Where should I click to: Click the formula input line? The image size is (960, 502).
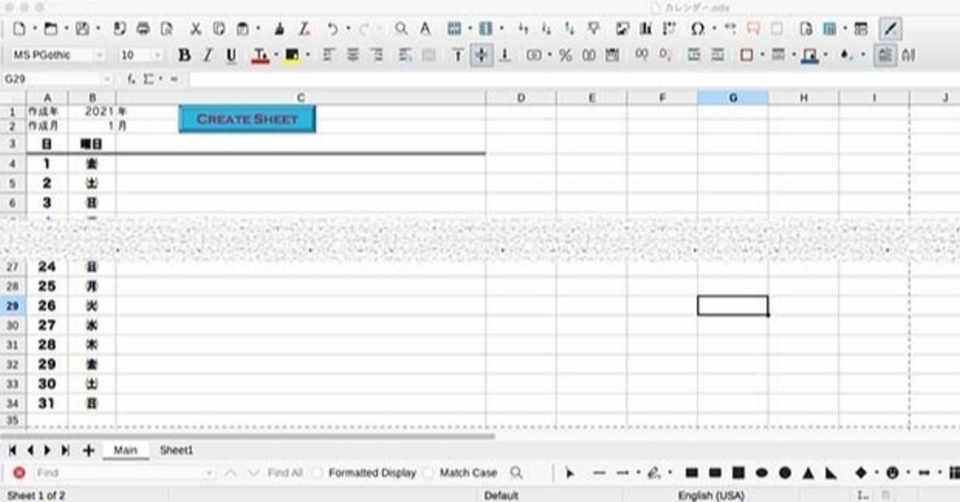574,79
